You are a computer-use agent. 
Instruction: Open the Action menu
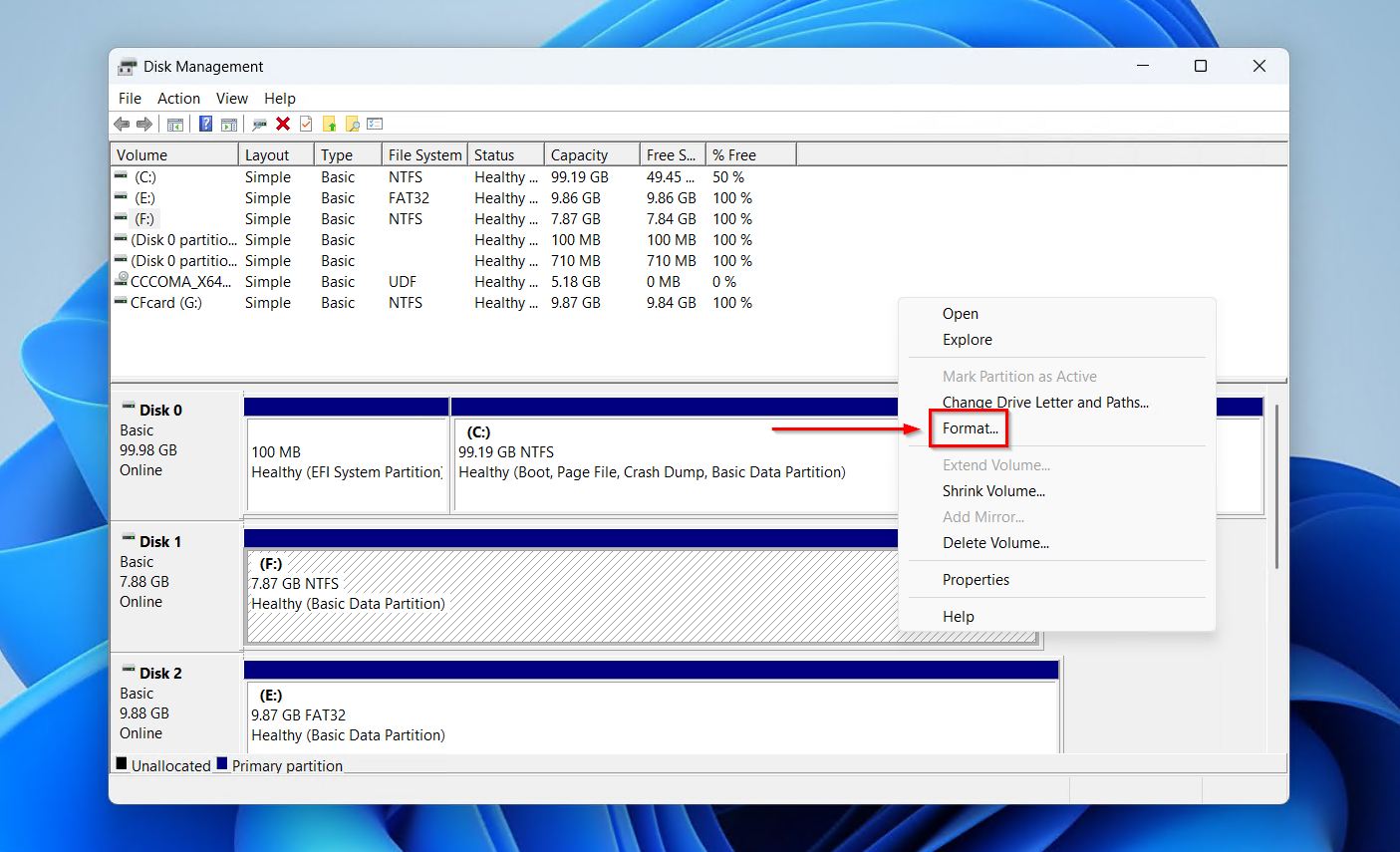[x=178, y=98]
